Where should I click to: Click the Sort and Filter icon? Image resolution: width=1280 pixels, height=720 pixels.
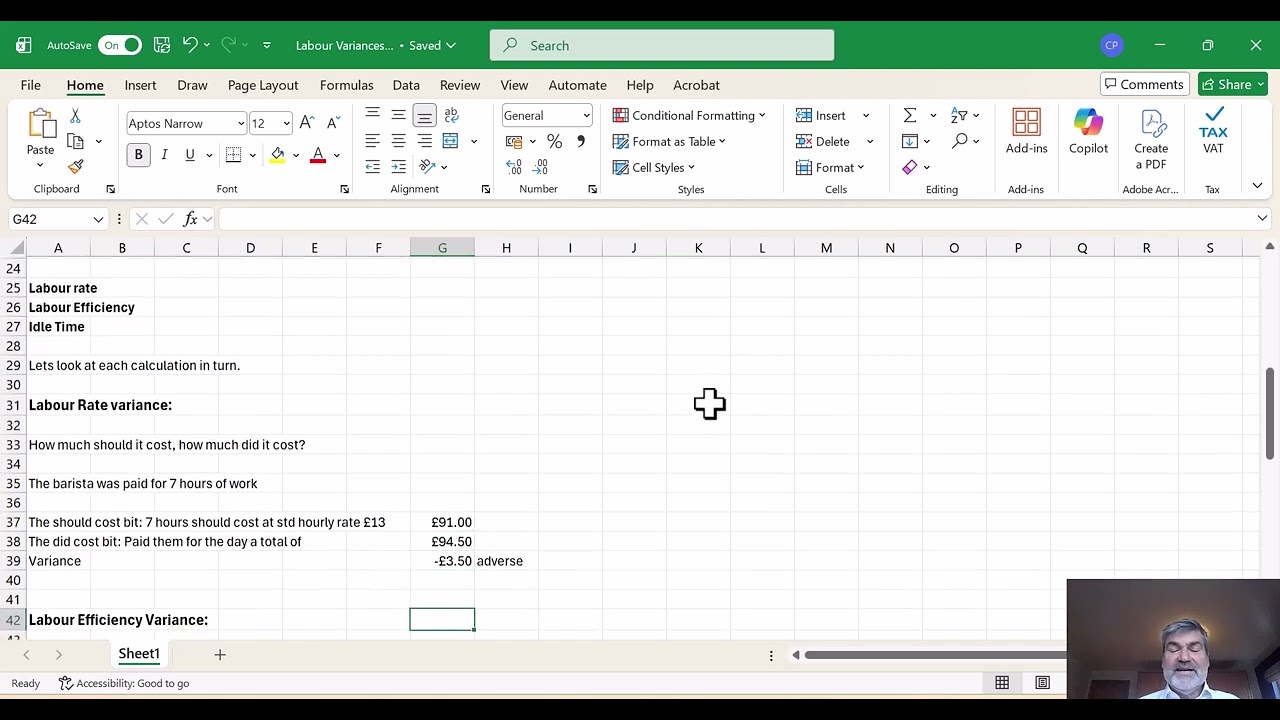(x=959, y=115)
